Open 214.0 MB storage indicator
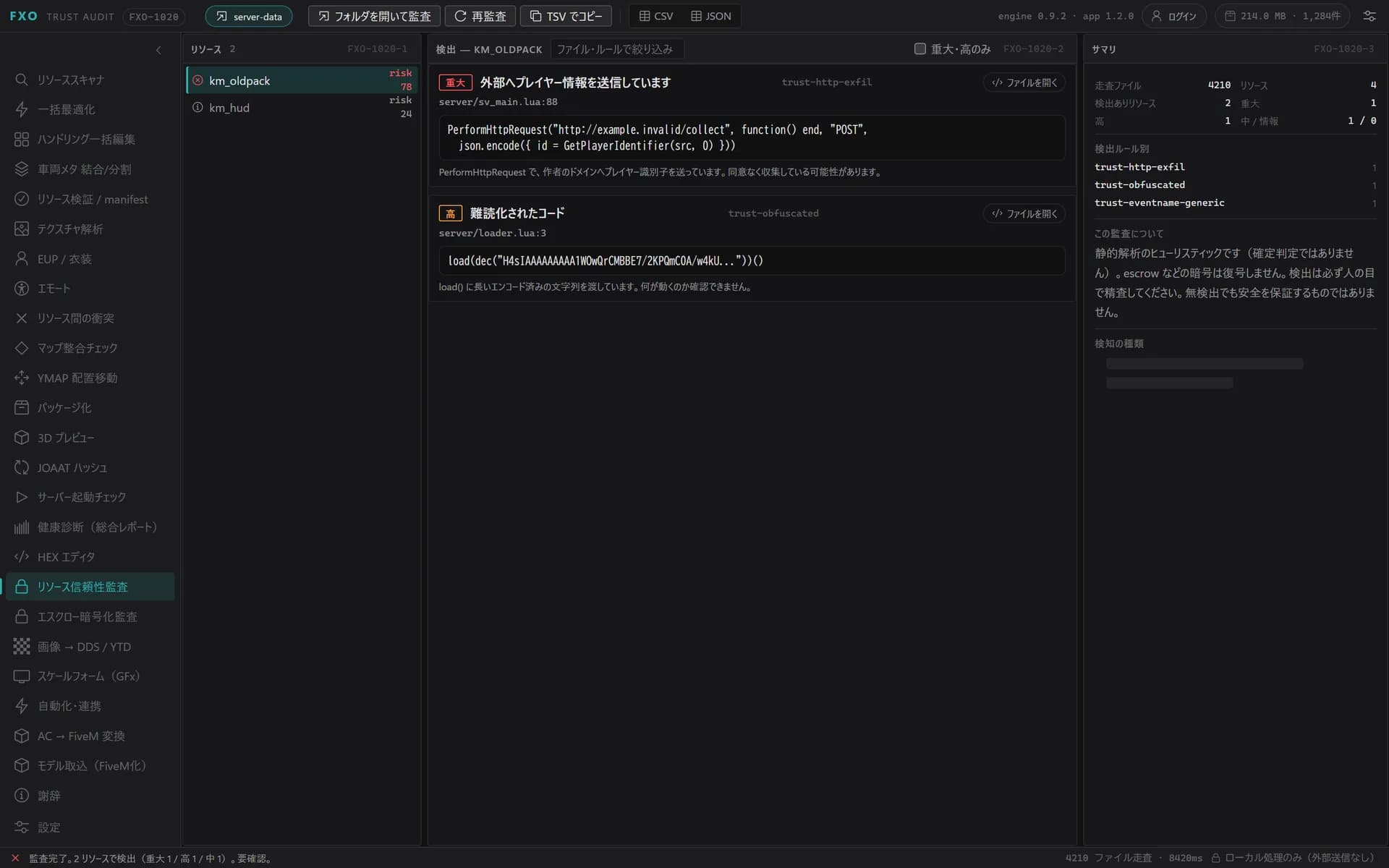The height and width of the screenshot is (868, 1389). 1283,16
